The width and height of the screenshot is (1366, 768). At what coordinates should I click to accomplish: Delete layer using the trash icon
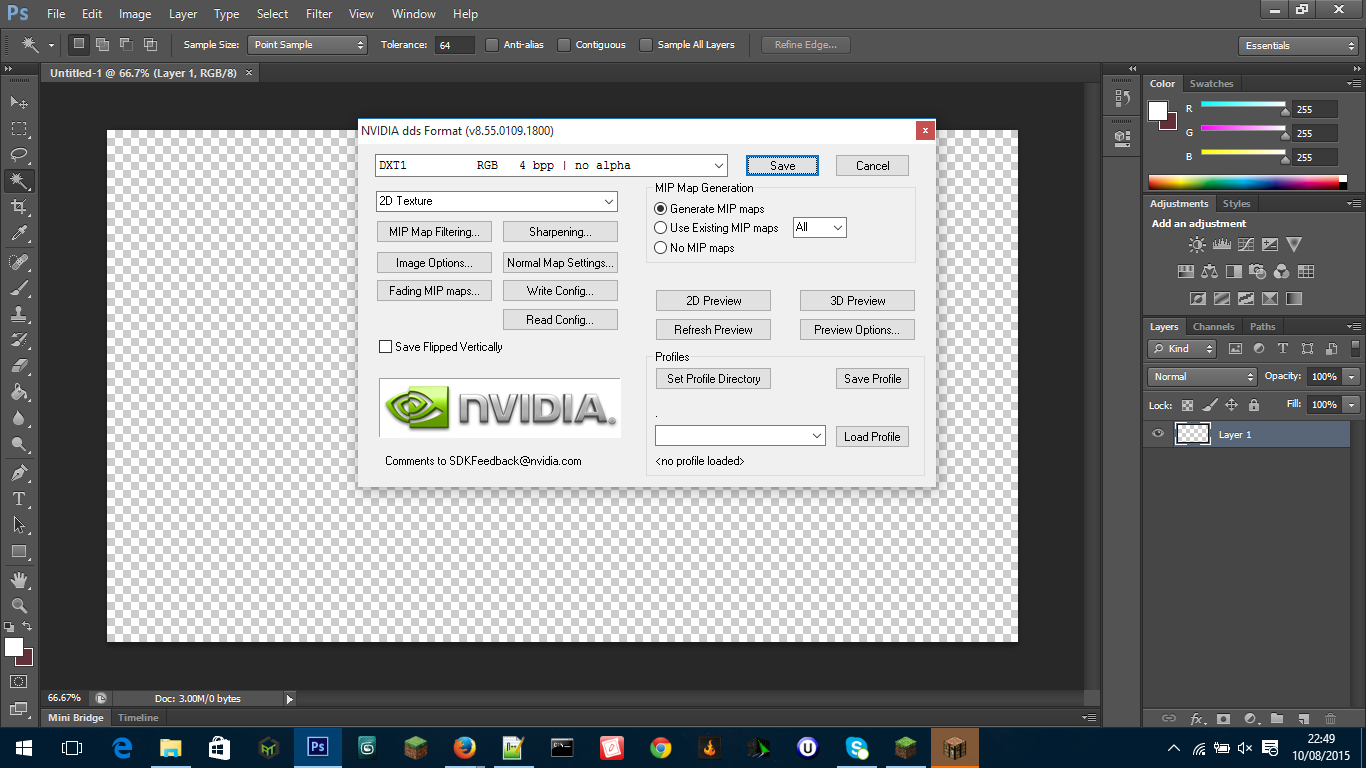[x=1330, y=718]
